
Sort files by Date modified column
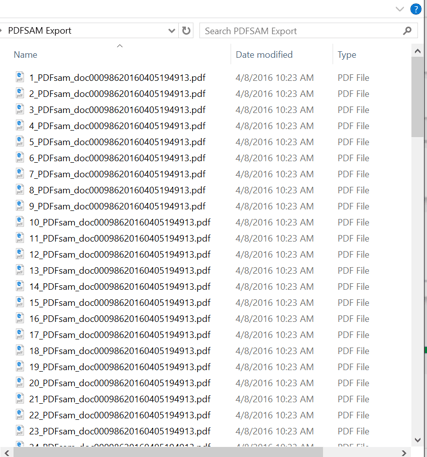tap(264, 55)
